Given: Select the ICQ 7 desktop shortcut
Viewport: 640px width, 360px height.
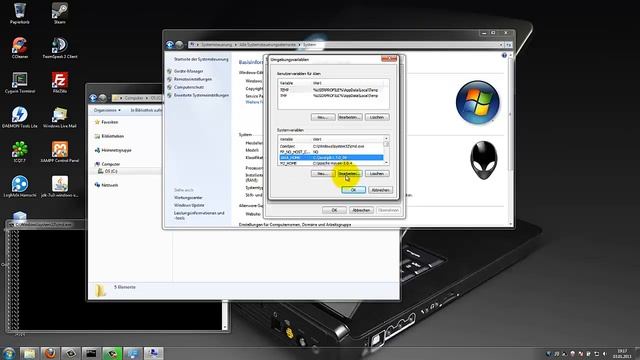Looking at the screenshot, I should click(x=20, y=152).
